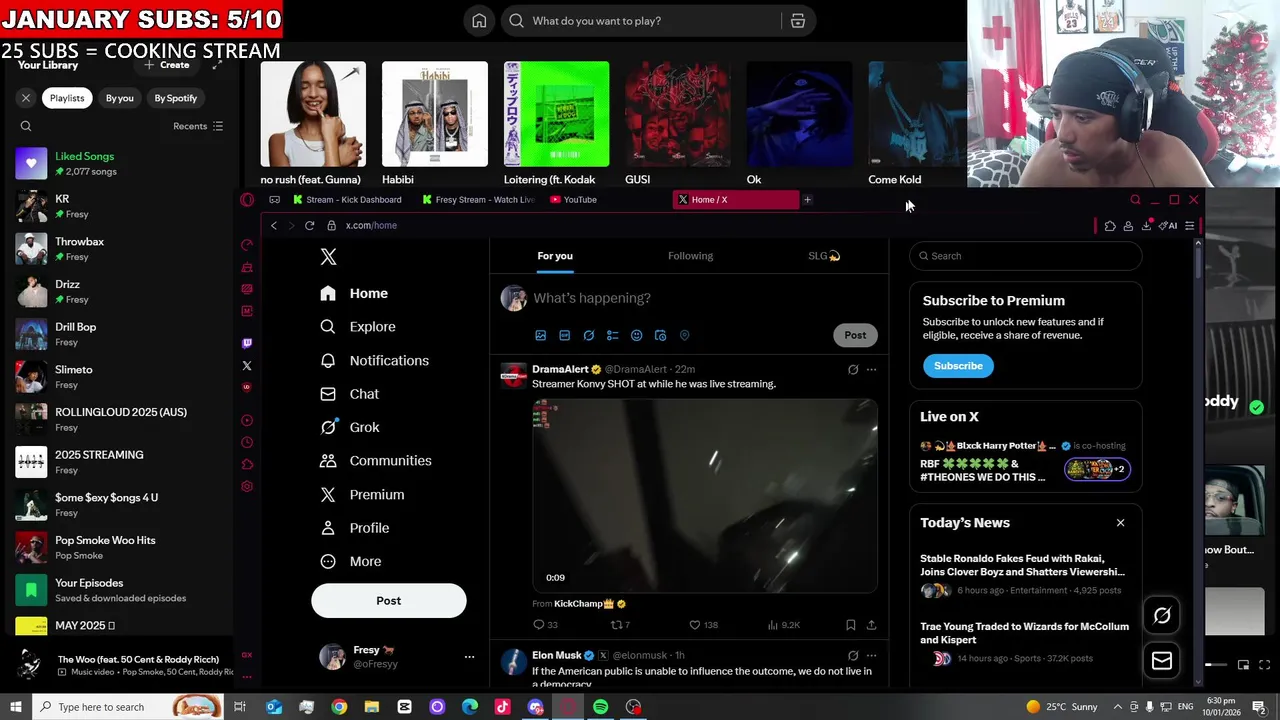Go back in the browser
This screenshot has width=1280, height=720.
[x=274, y=226]
